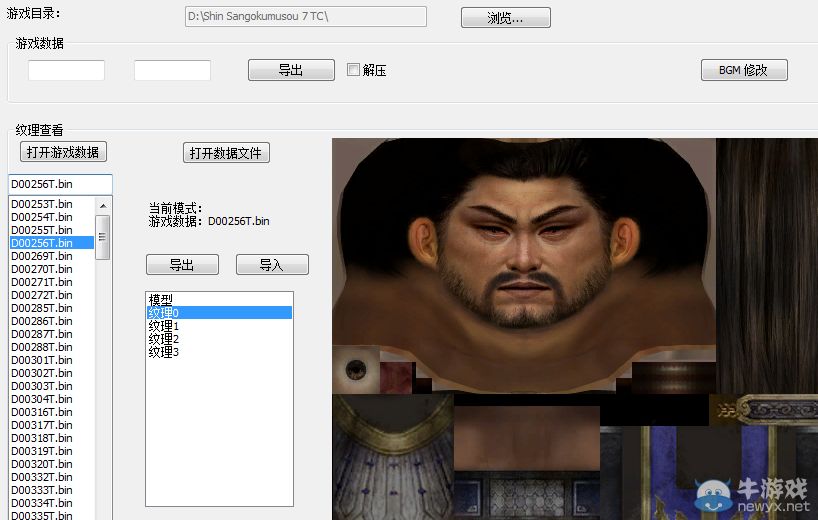Select D00255T.bin in file list
This screenshot has height=520, width=818.
(x=52, y=230)
